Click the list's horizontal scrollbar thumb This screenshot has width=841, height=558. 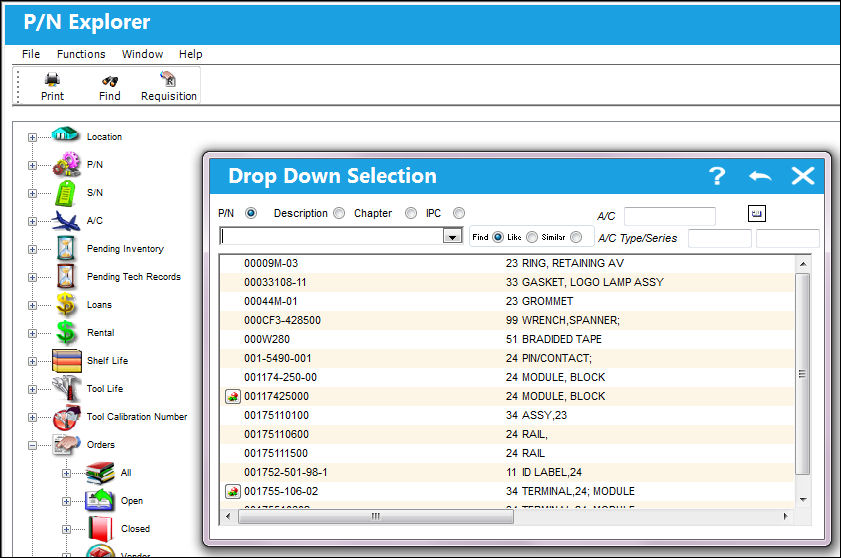click(375, 516)
